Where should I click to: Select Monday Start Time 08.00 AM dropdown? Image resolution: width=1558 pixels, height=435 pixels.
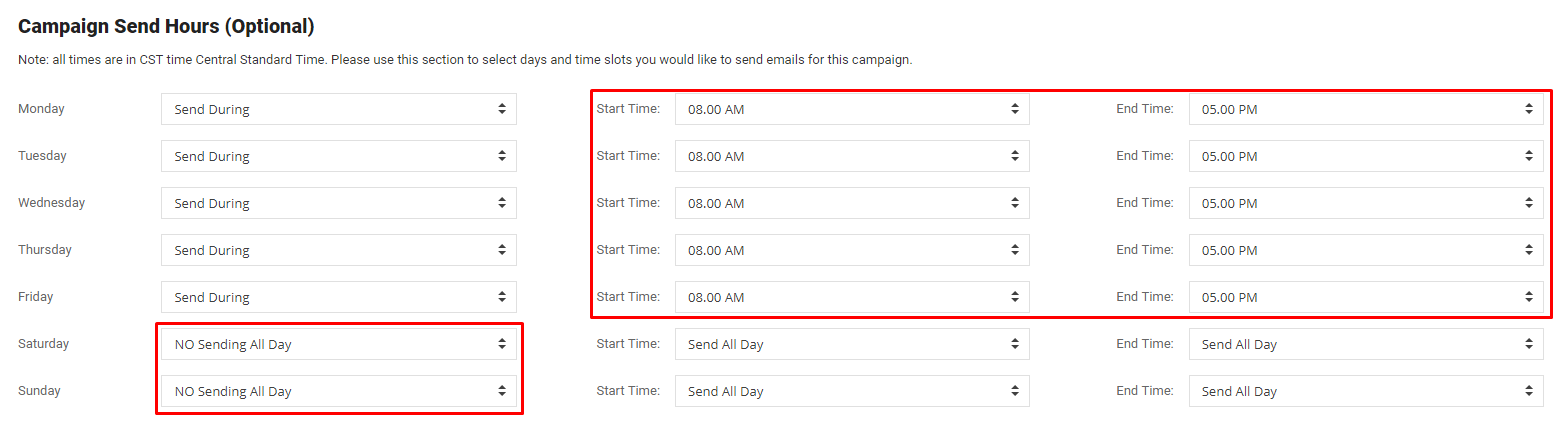(x=852, y=109)
